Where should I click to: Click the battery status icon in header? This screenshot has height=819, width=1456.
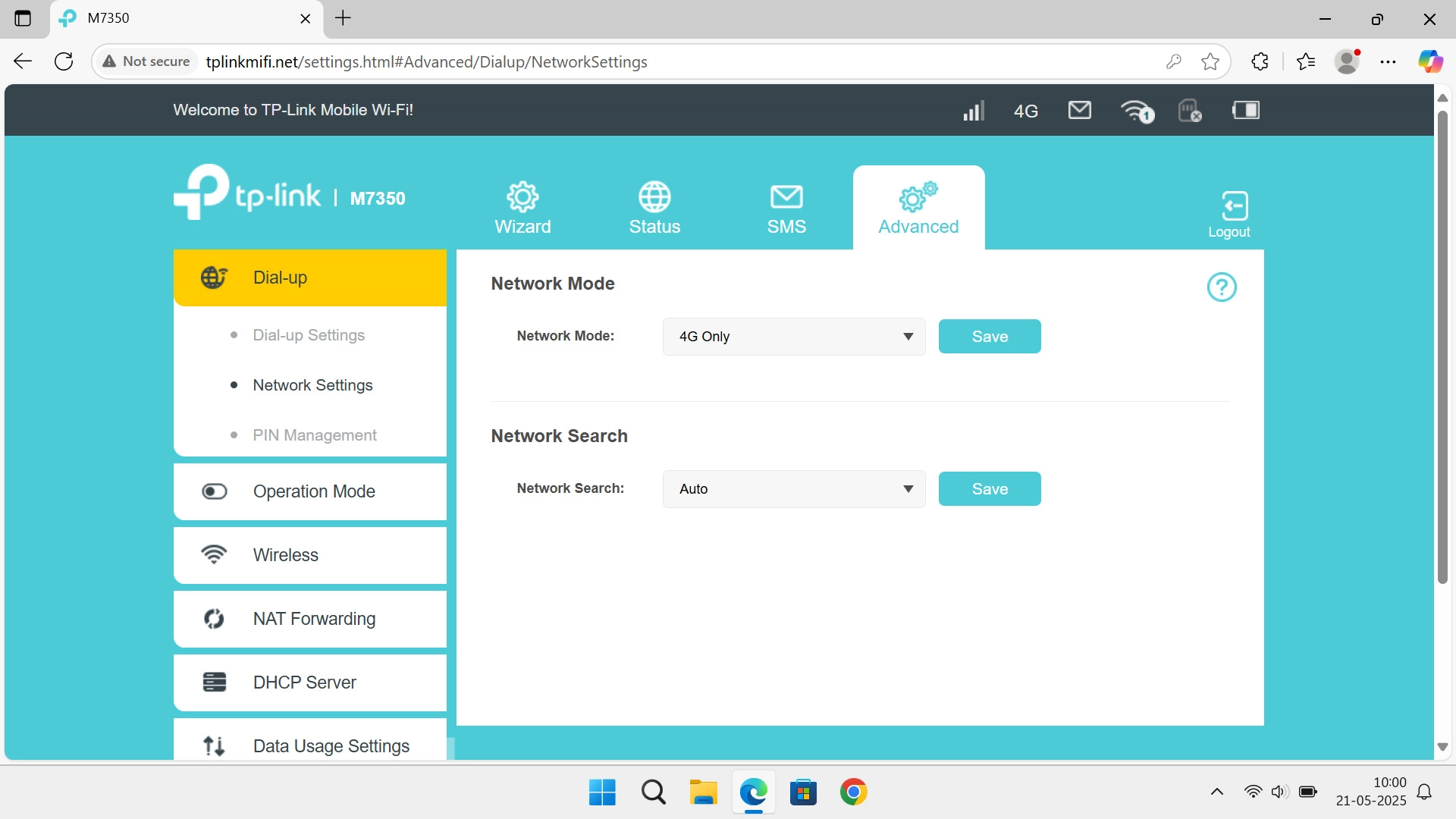(1245, 111)
